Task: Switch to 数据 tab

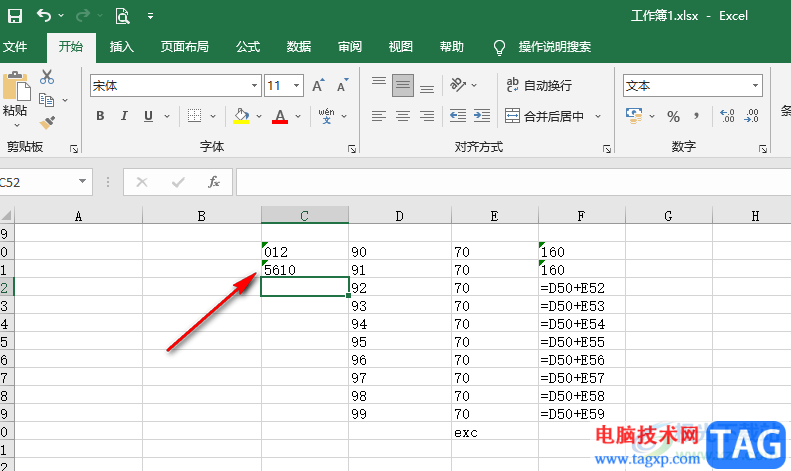Action: click(299, 47)
